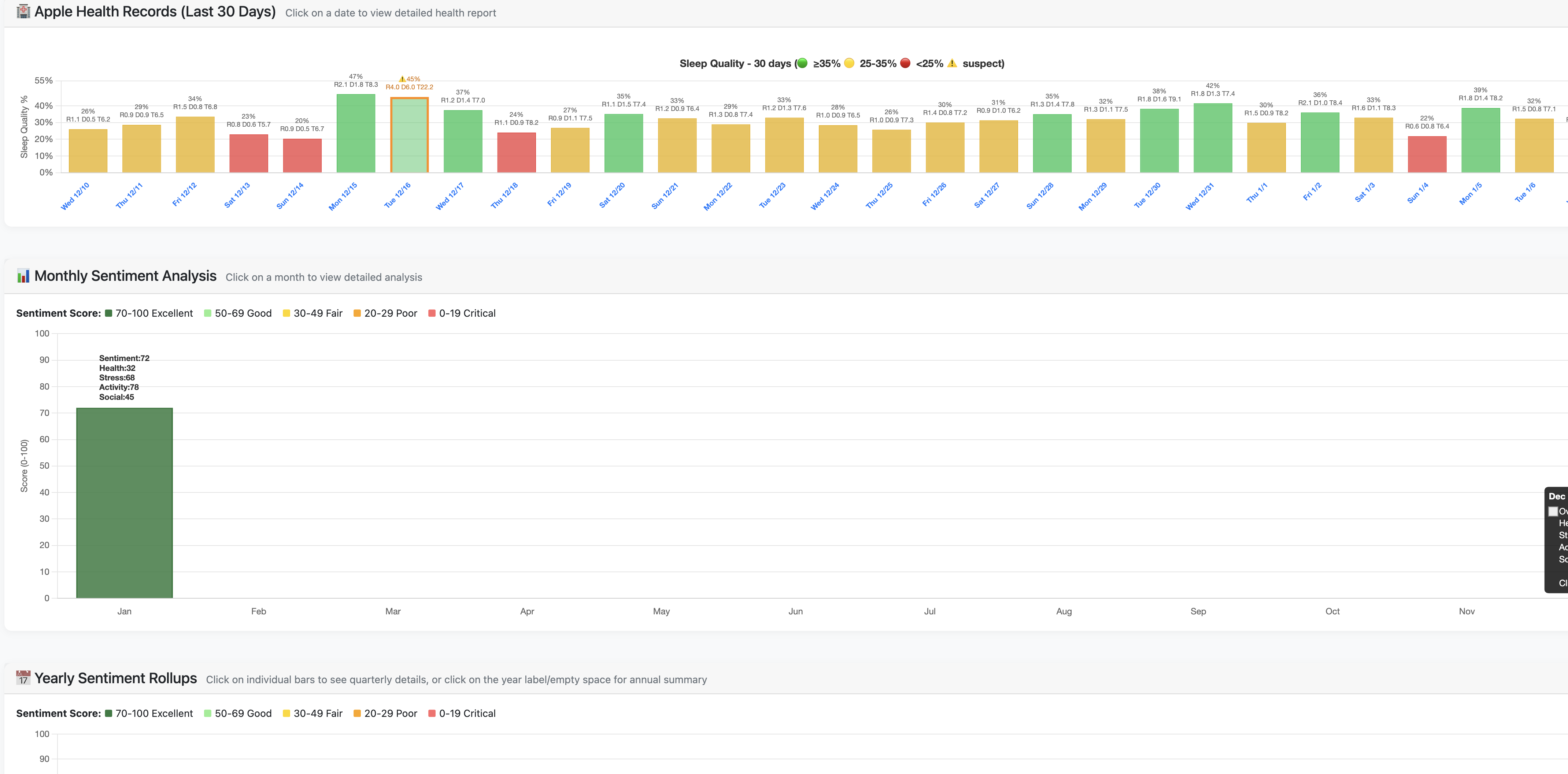Select the Wed 12/31 sleep quality bar
The height and width of the screenshot is (774, 1568).
click(x=1213, y=138)
